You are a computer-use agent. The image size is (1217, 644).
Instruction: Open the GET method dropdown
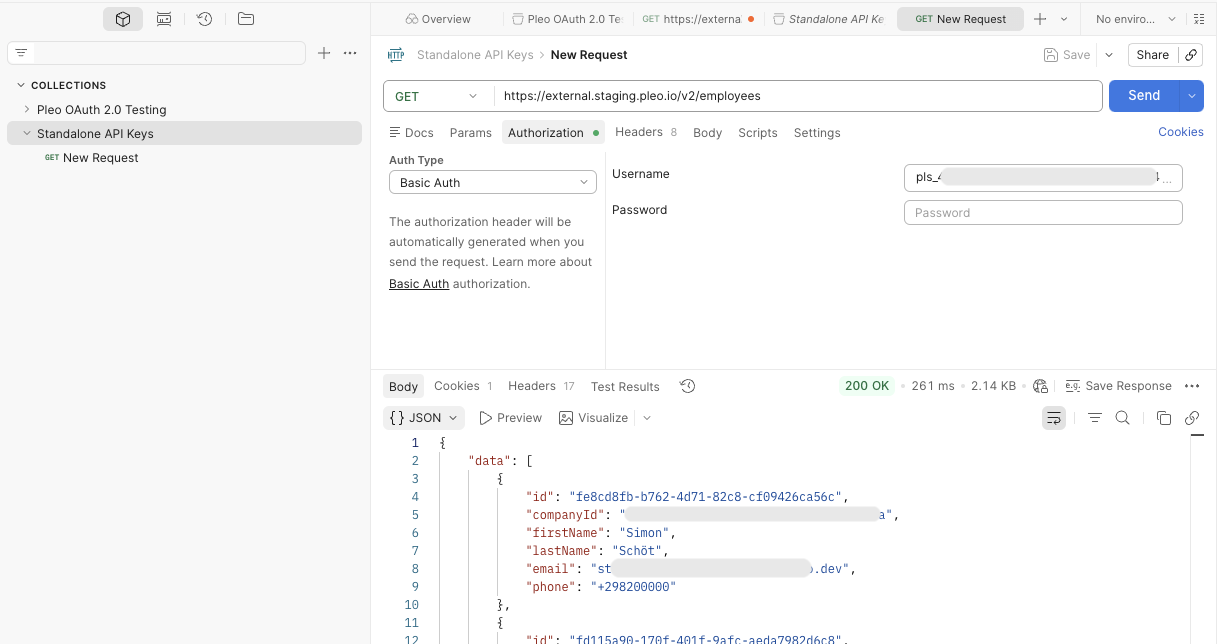click(x=437, y=95)
